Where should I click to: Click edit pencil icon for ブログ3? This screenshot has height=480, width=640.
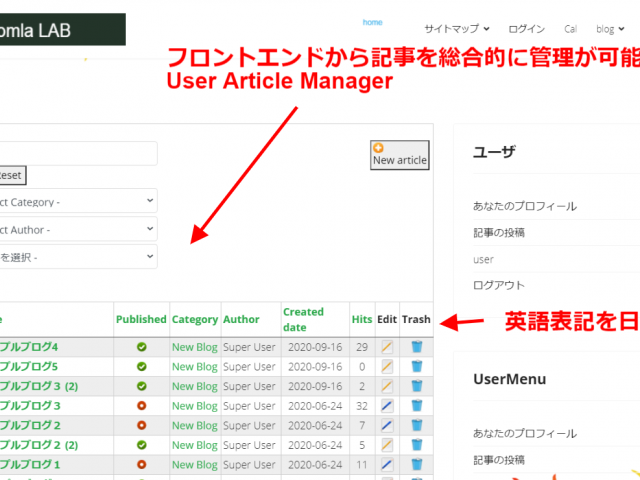[x=387, y=406]
